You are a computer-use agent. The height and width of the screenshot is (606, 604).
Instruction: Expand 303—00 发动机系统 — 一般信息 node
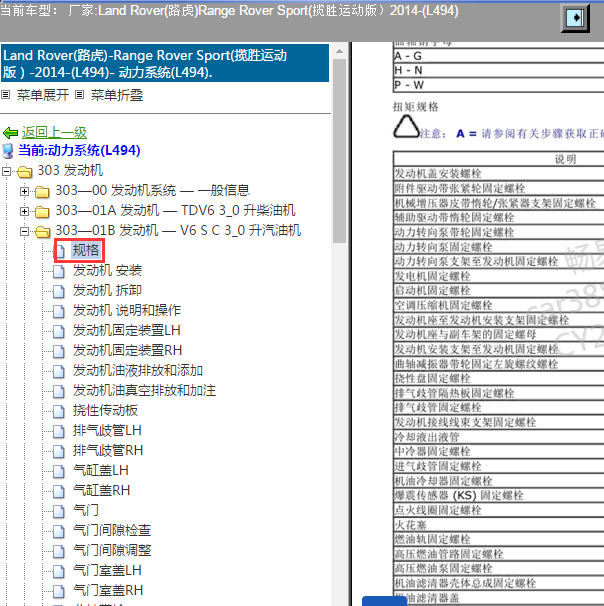pos(24,191)
